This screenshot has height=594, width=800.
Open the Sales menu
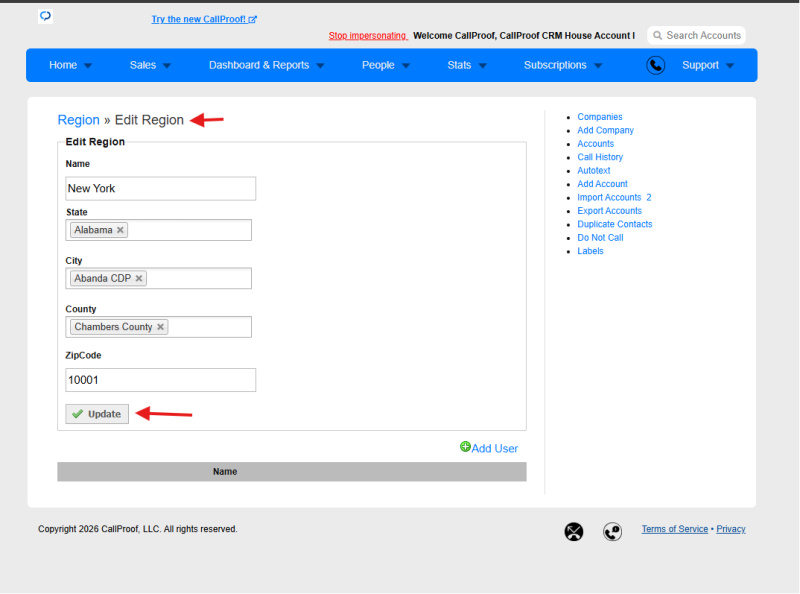tap(143, 65)
